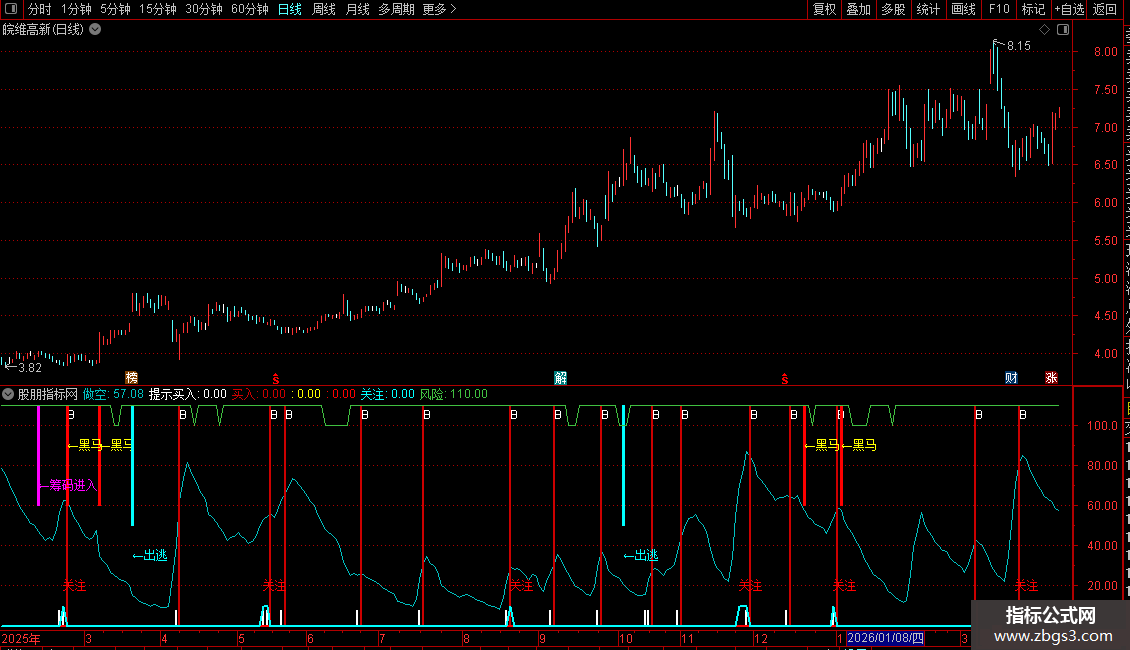Screen dimensions: 1130x650
Task: Select the 60分钟 period tab
Action: click(250, 9)
